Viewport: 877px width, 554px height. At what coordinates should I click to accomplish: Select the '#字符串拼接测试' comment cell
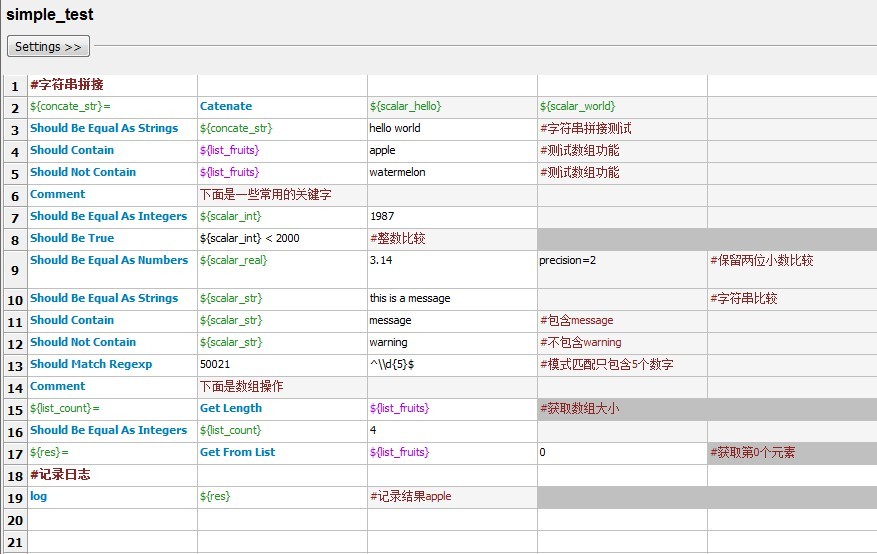tap(623, 129)
